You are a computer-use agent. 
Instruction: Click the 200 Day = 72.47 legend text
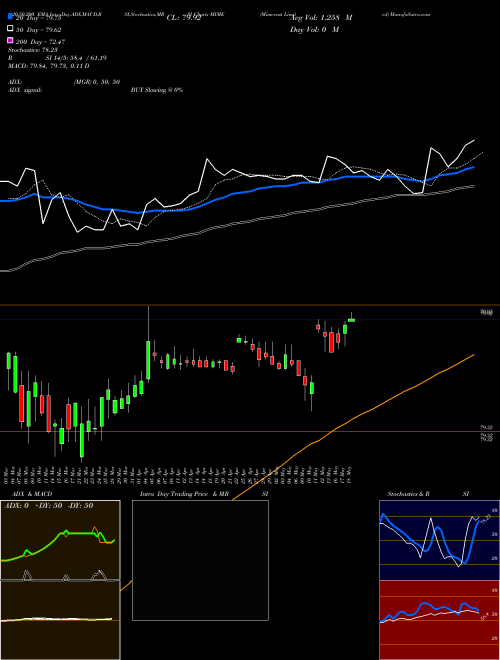click(40, 42)
